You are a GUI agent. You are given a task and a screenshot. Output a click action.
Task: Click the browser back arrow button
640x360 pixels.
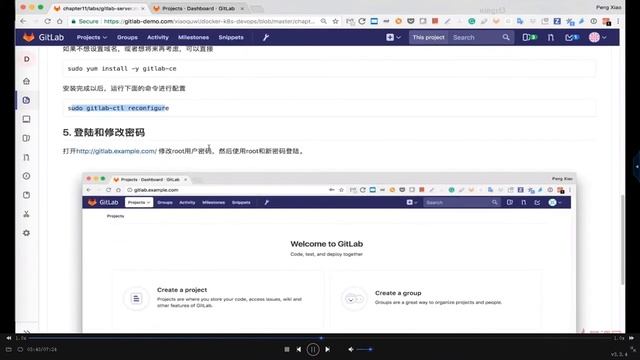23,21
